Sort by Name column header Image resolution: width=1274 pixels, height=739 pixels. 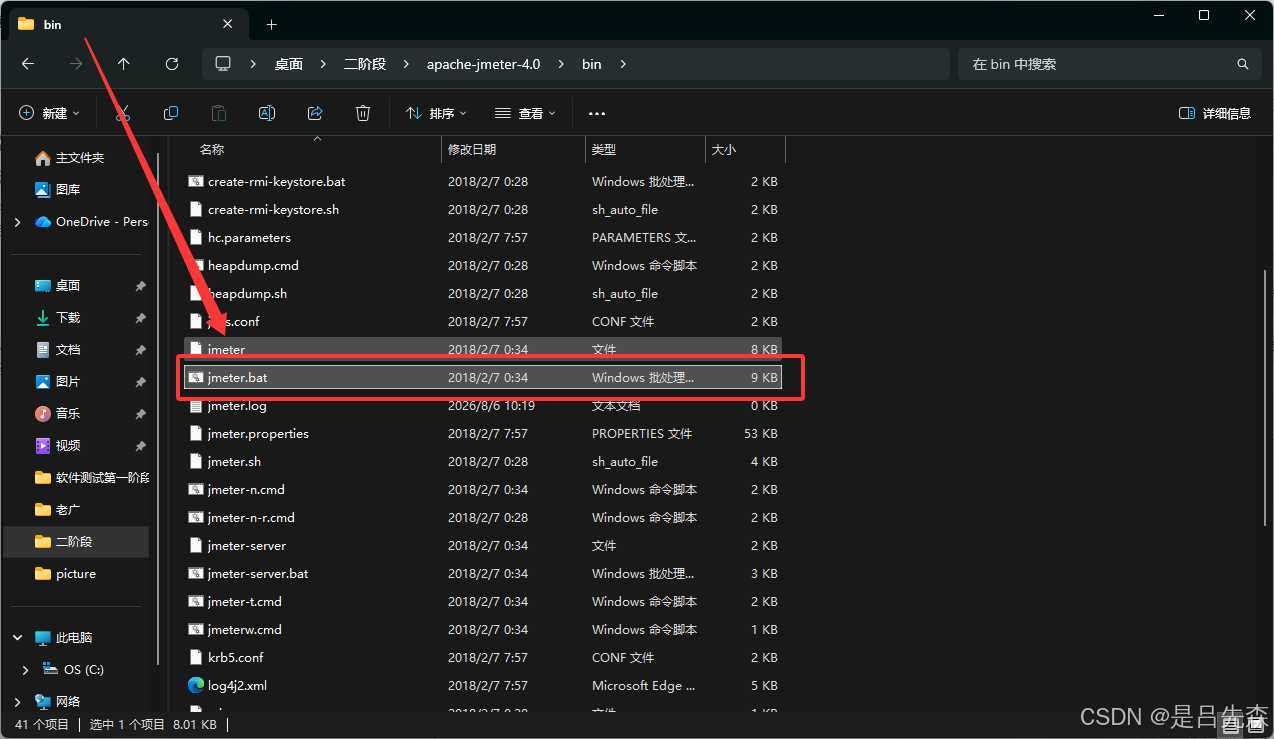coord(313,150)
